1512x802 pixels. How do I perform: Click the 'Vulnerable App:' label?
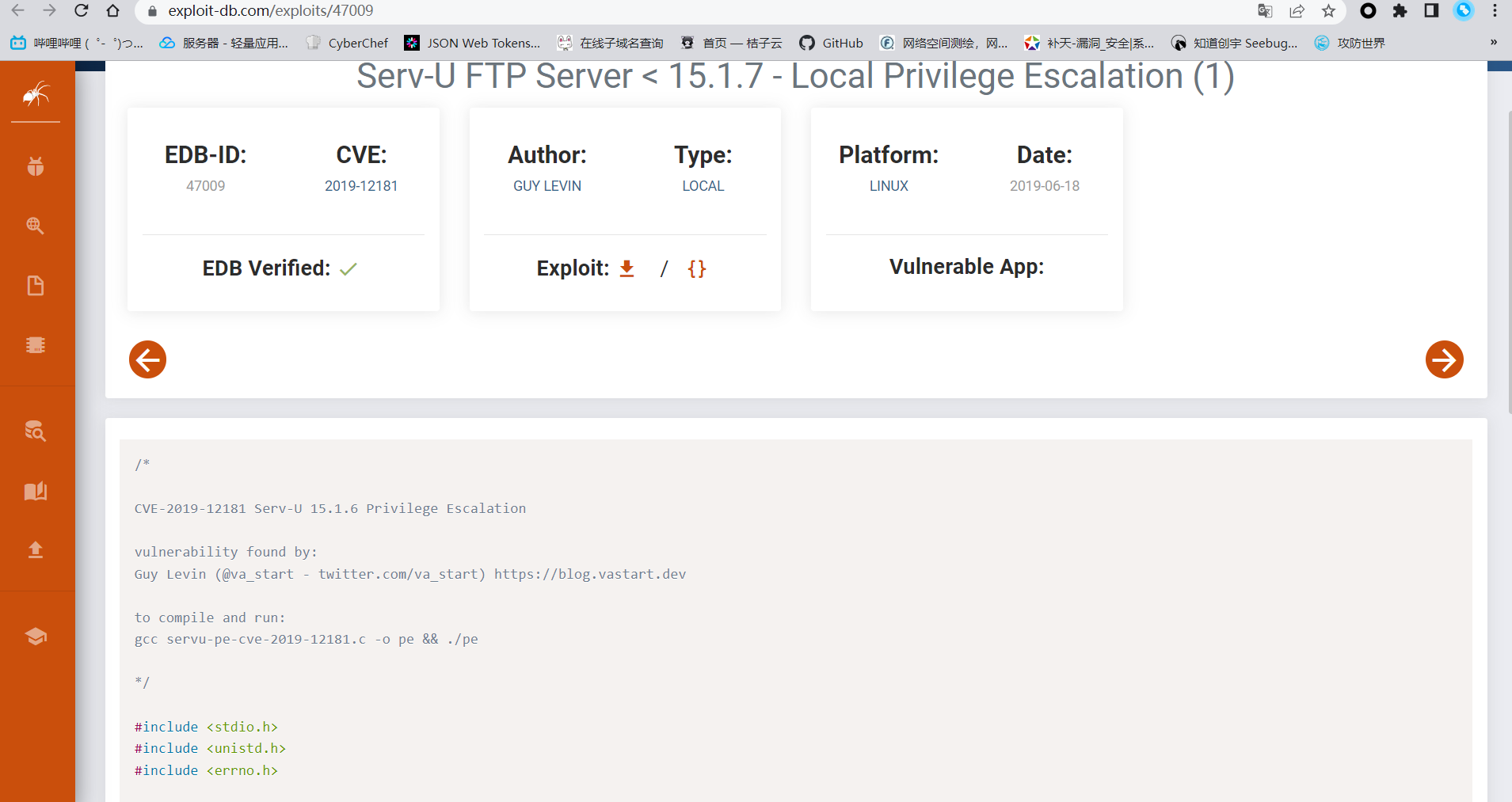click(x=966, y=267)
